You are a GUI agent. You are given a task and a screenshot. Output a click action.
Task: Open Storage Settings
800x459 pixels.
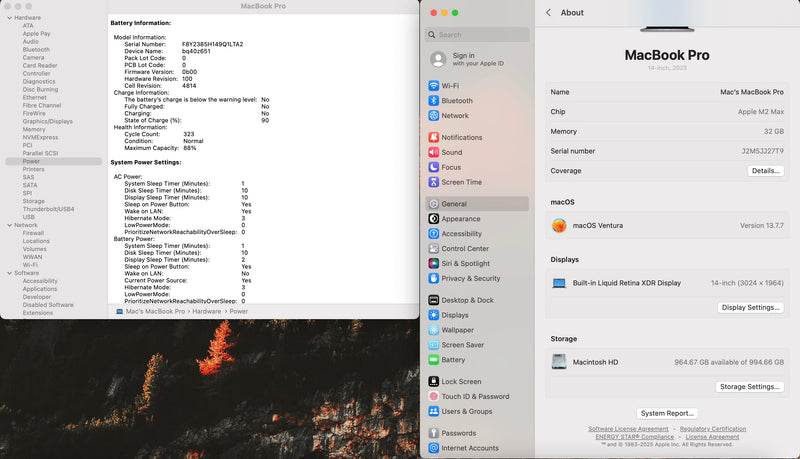pos(749,387)
